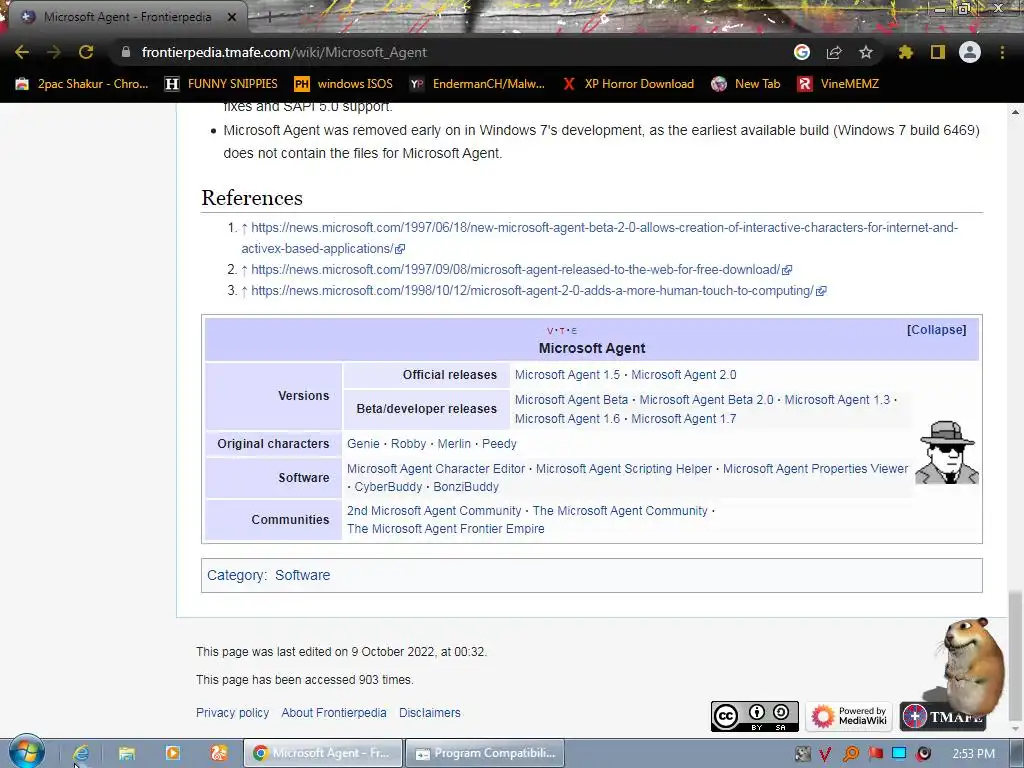1024x768 pixels.
Task: Open Chrome's three-dot menu
Action: 1002,52
